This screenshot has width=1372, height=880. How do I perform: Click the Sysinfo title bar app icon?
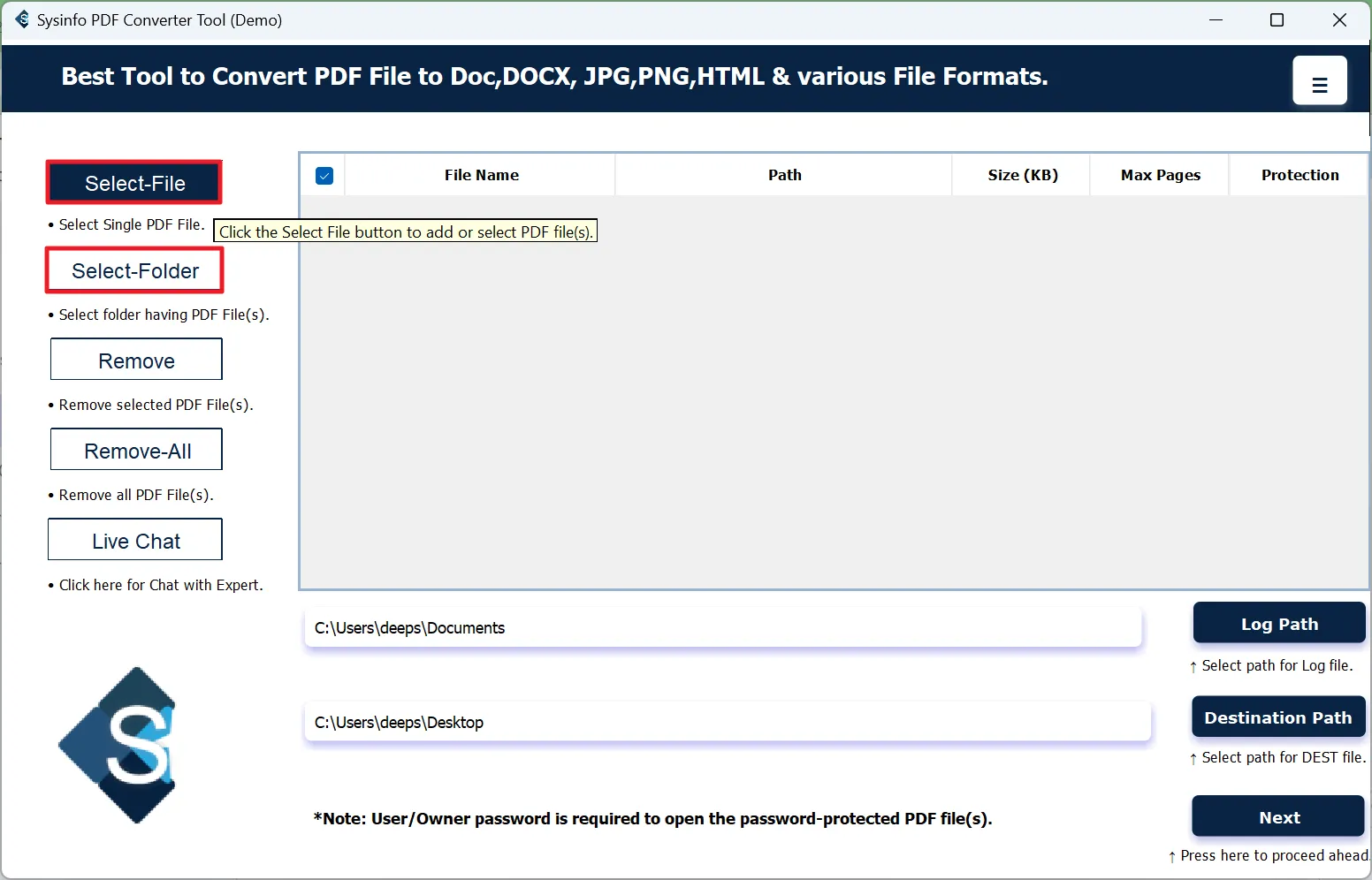pyautogui.click(x=21, y=19)
